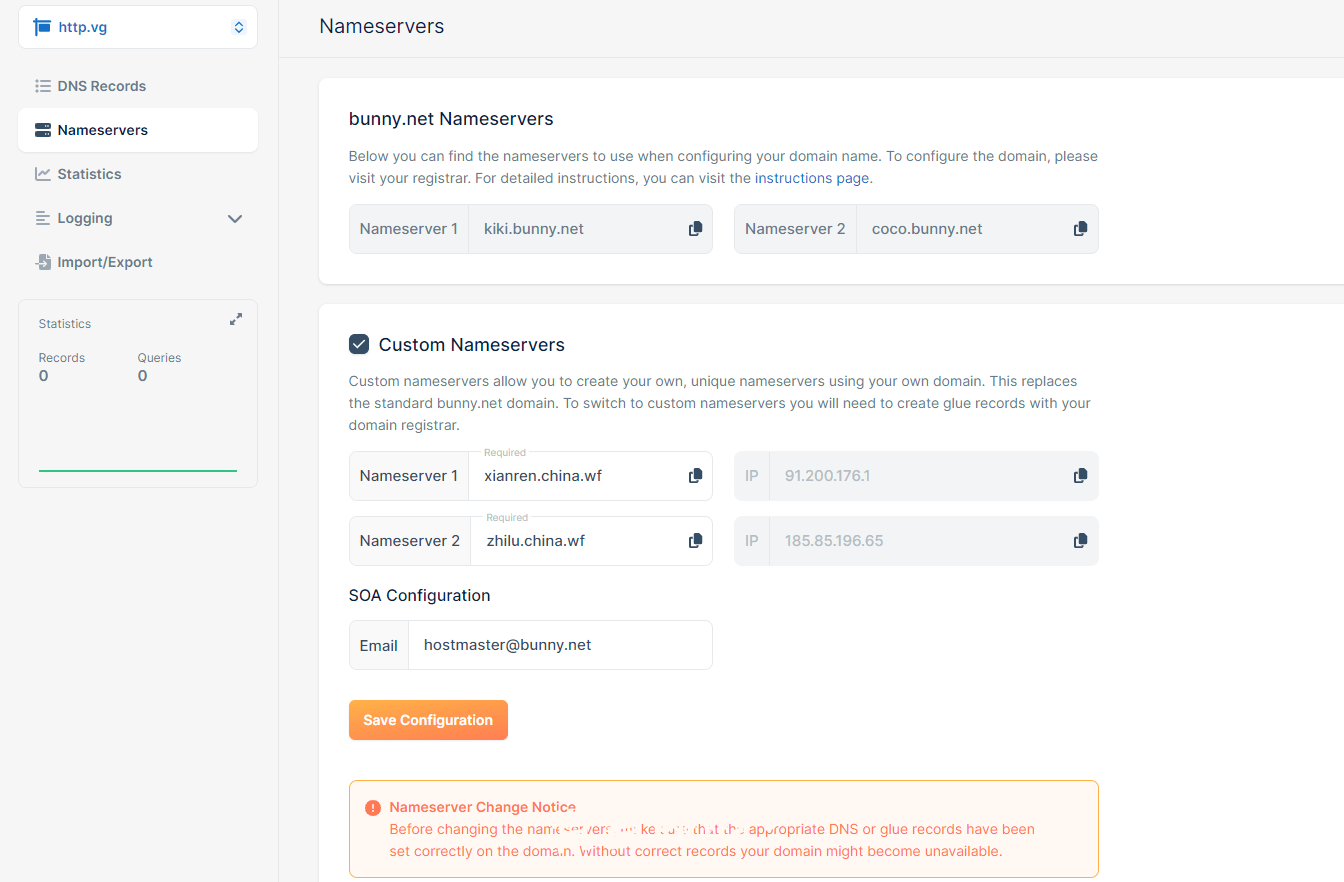The image size is (1344, 882).
Task: Click the SOA Email input field
Action: 558,646
